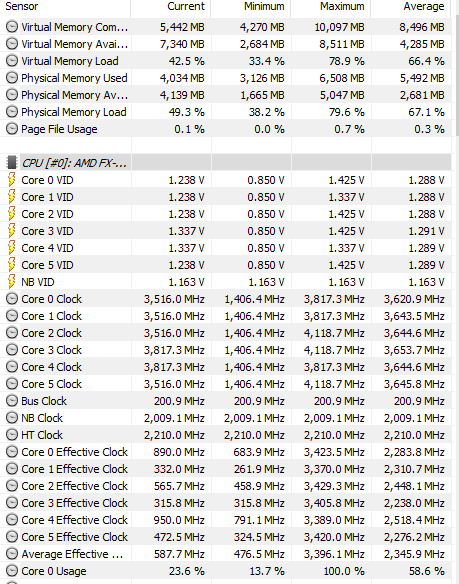Click the icon beside Core 0 Usage
The width and height of the screenshot is (459, 584).
pos(12,571)
